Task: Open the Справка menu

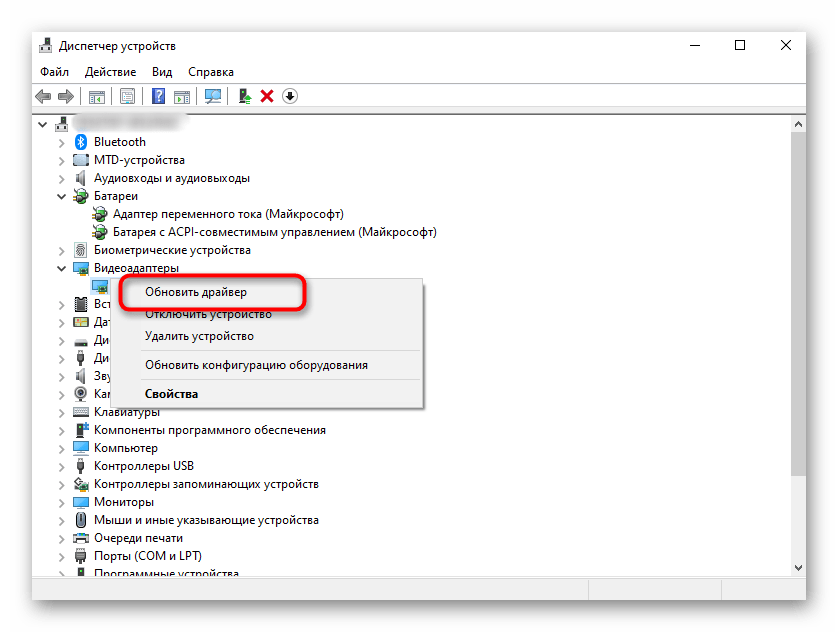Action: tap(210, 72)
